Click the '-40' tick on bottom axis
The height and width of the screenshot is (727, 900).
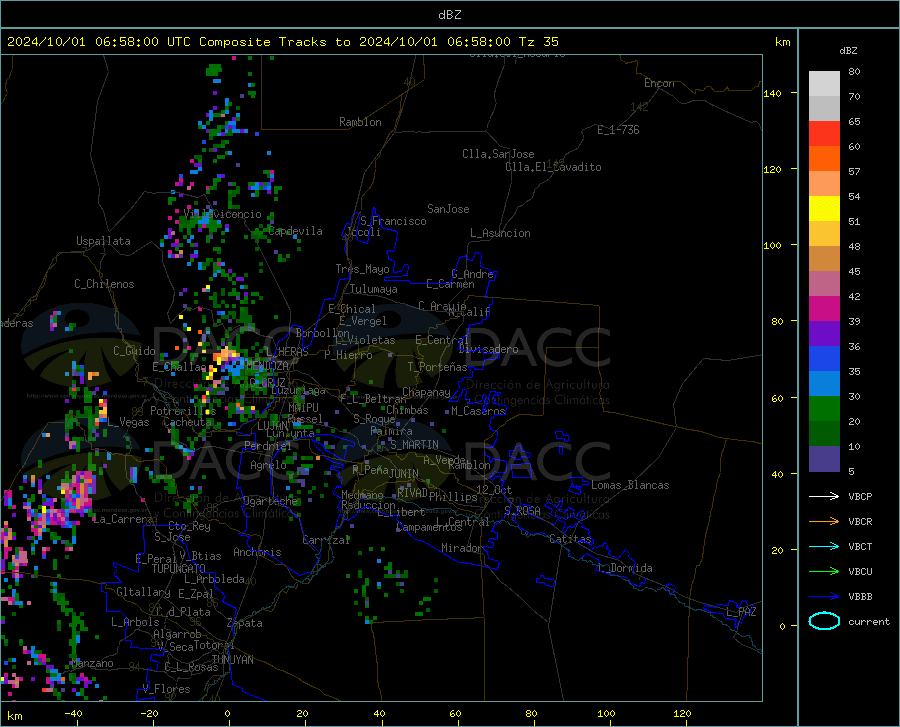[x=73, y=713]
